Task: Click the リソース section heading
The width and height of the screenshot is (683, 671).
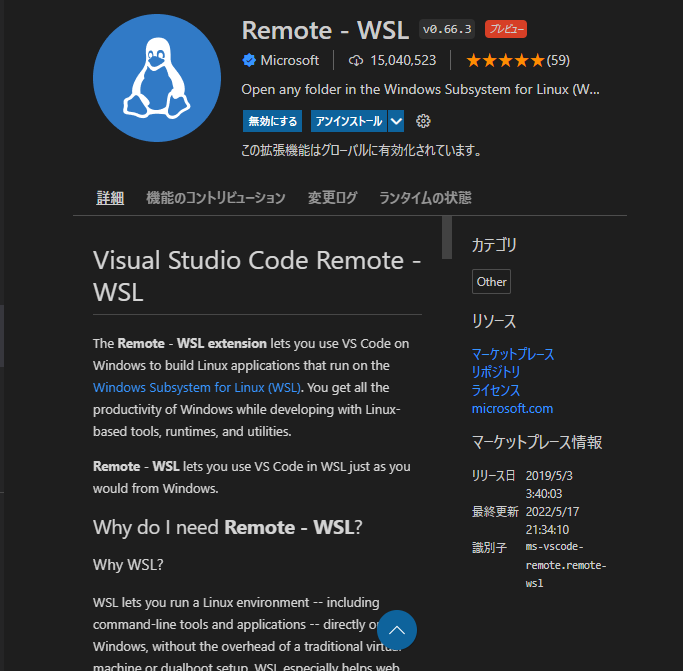Action: point(494,321)
